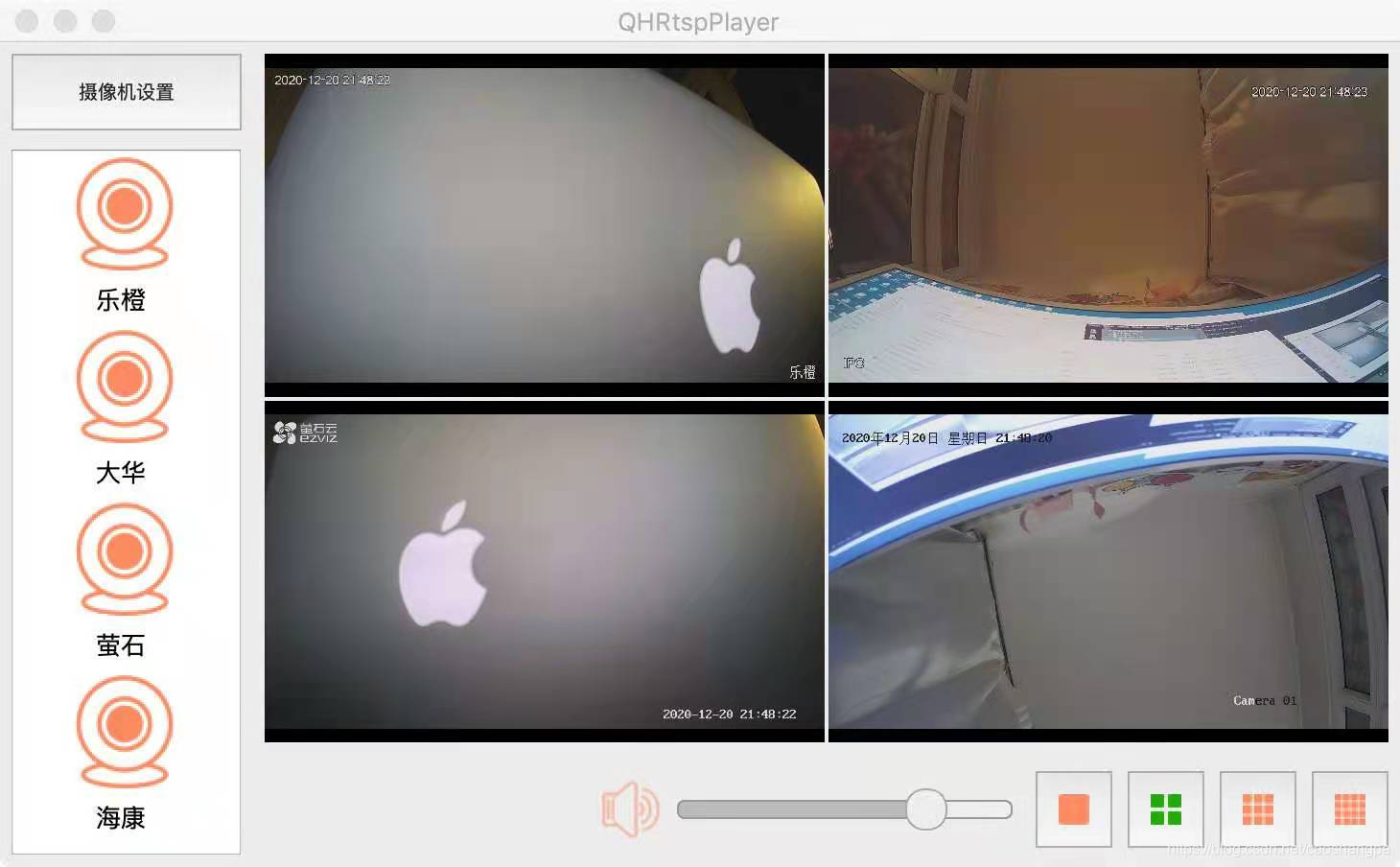Select the 乐橙 camera icon
This screenshot has height=867, width=1400.
[125, 213]
